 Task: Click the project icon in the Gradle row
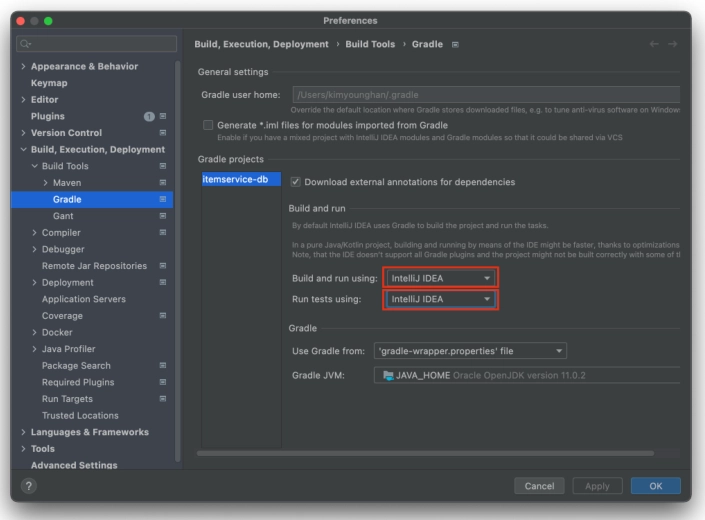pos(163,199)
